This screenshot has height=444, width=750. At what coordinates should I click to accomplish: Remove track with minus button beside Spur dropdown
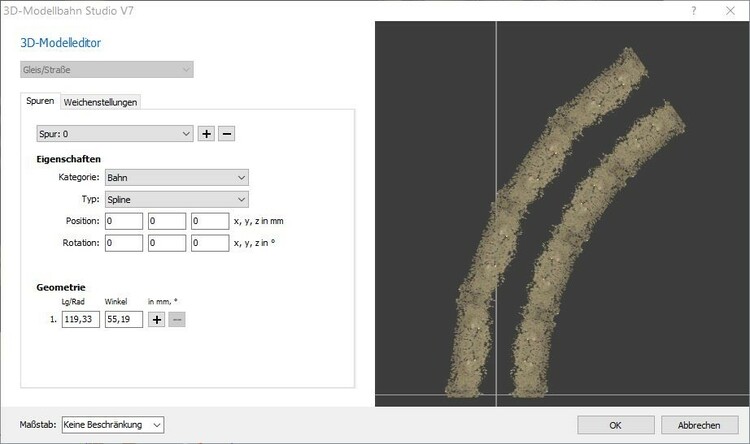227,134
